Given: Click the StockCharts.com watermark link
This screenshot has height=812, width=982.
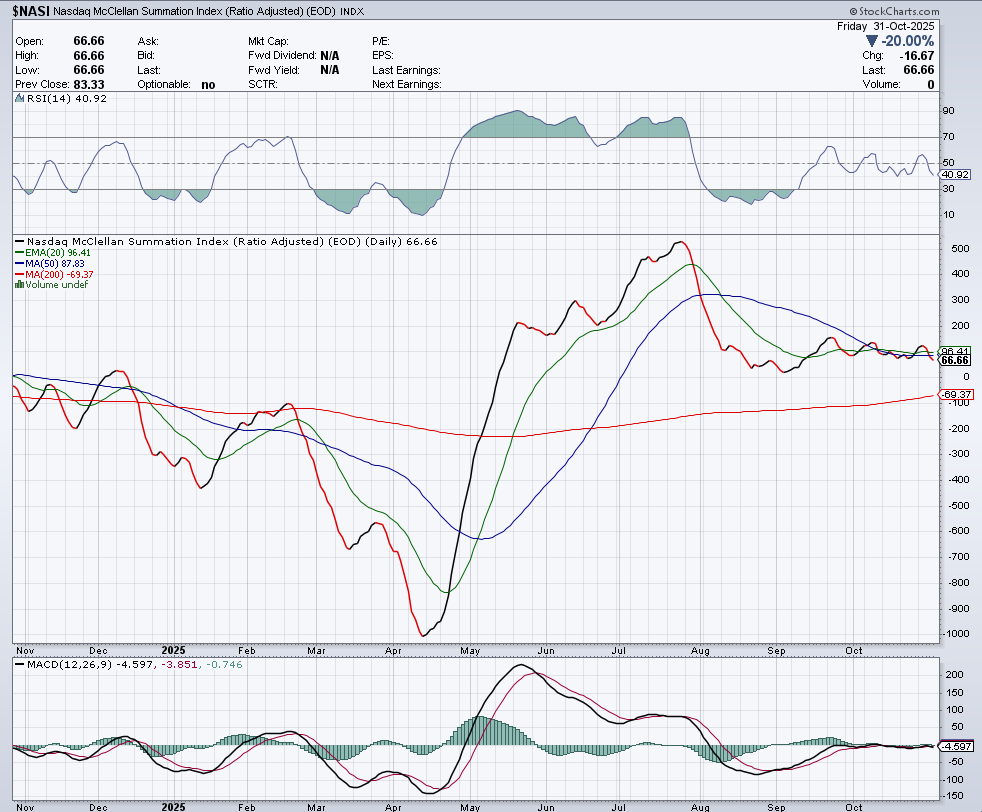Looking at the screenshot, I should pos(894,11).
